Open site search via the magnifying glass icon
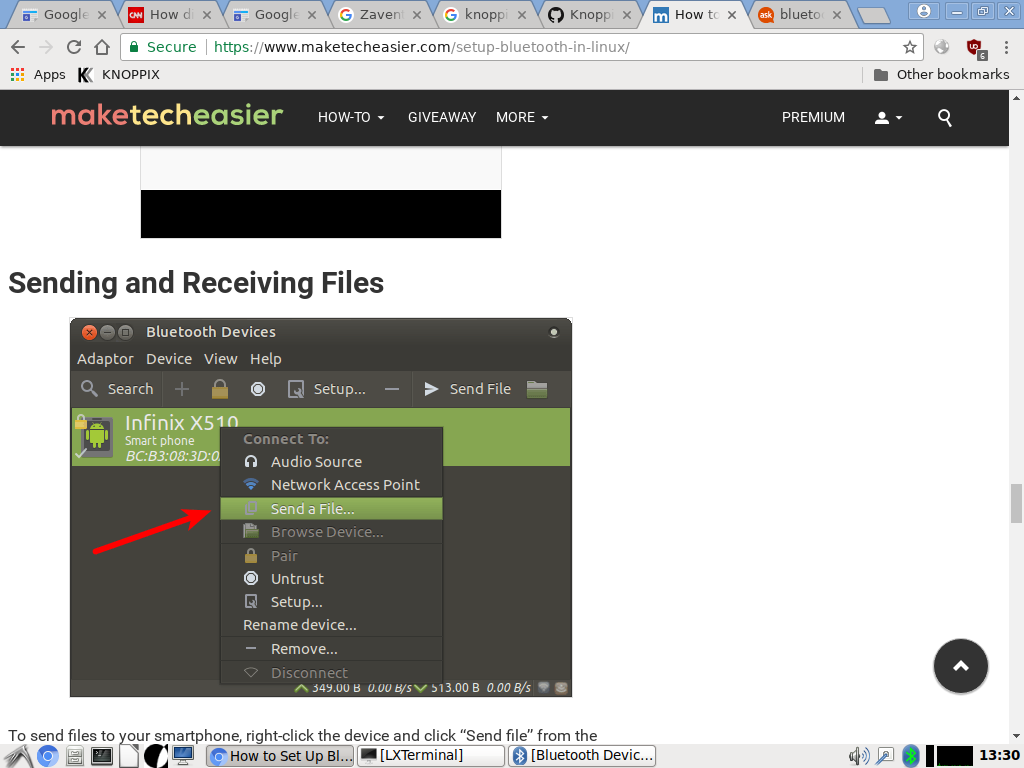This screenshot has height=768, width=1024. tap(944, 117)
